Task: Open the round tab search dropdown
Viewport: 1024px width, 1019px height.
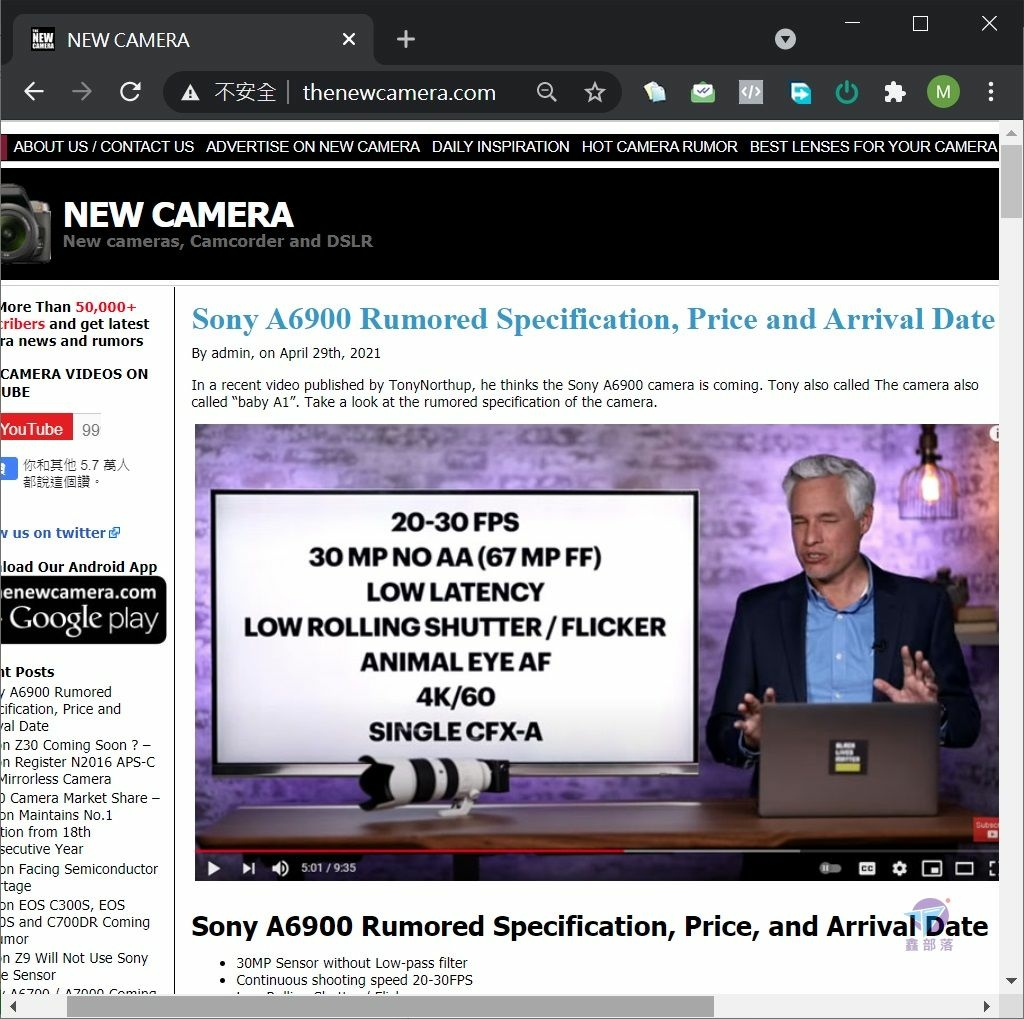Action: pos(785,39)
